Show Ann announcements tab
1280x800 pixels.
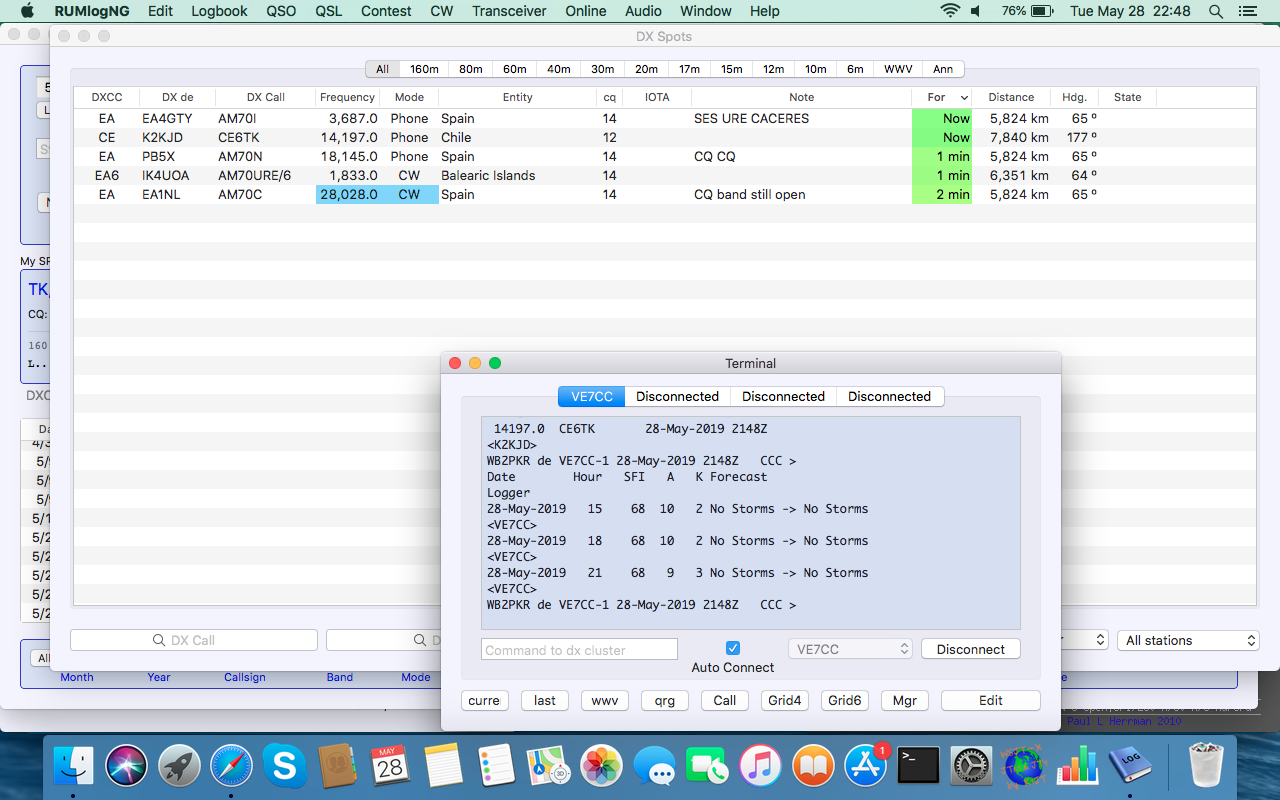(943, 69)
